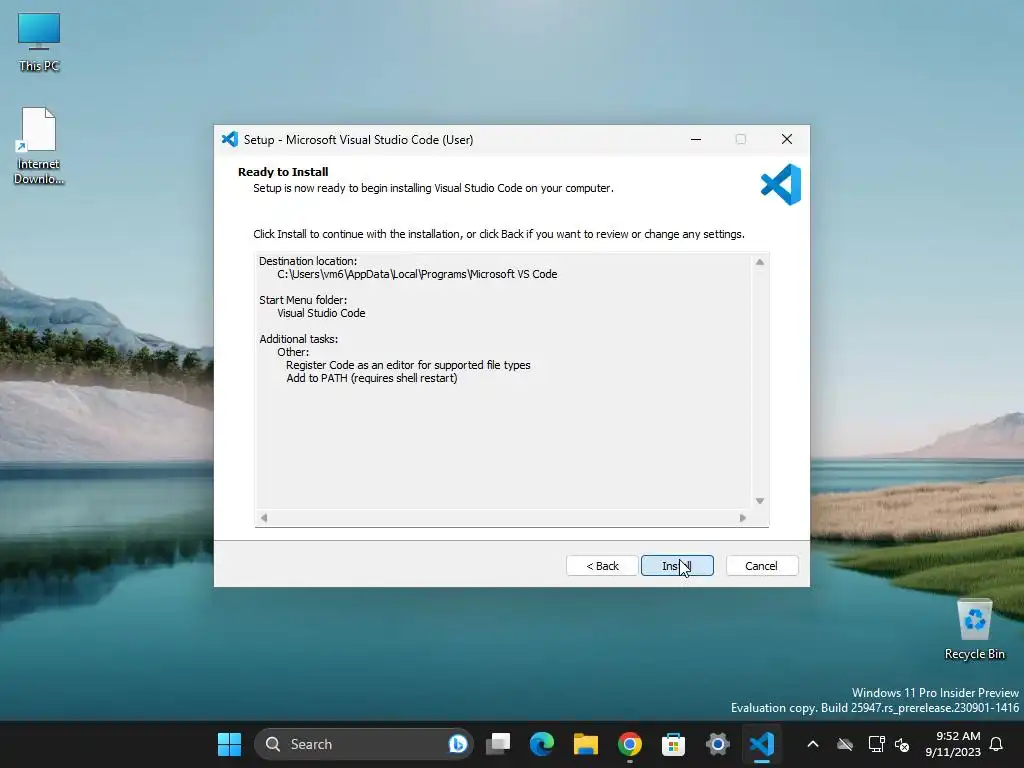
Task: Click 'Add to PATH (requires shell restart)' line
Action: click(372, 378)
